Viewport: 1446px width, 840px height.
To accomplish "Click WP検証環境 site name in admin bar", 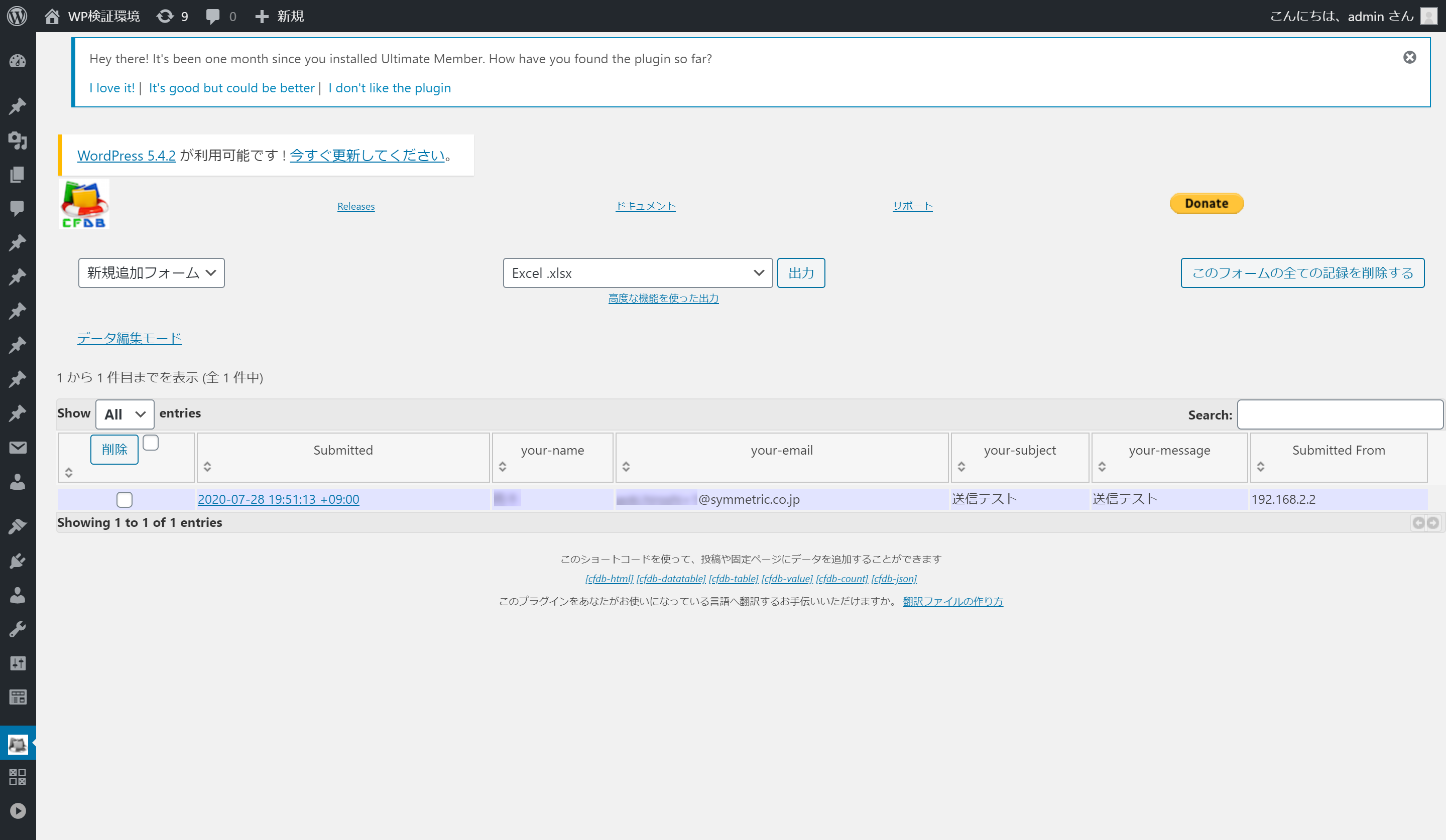I will click(103, 16).
